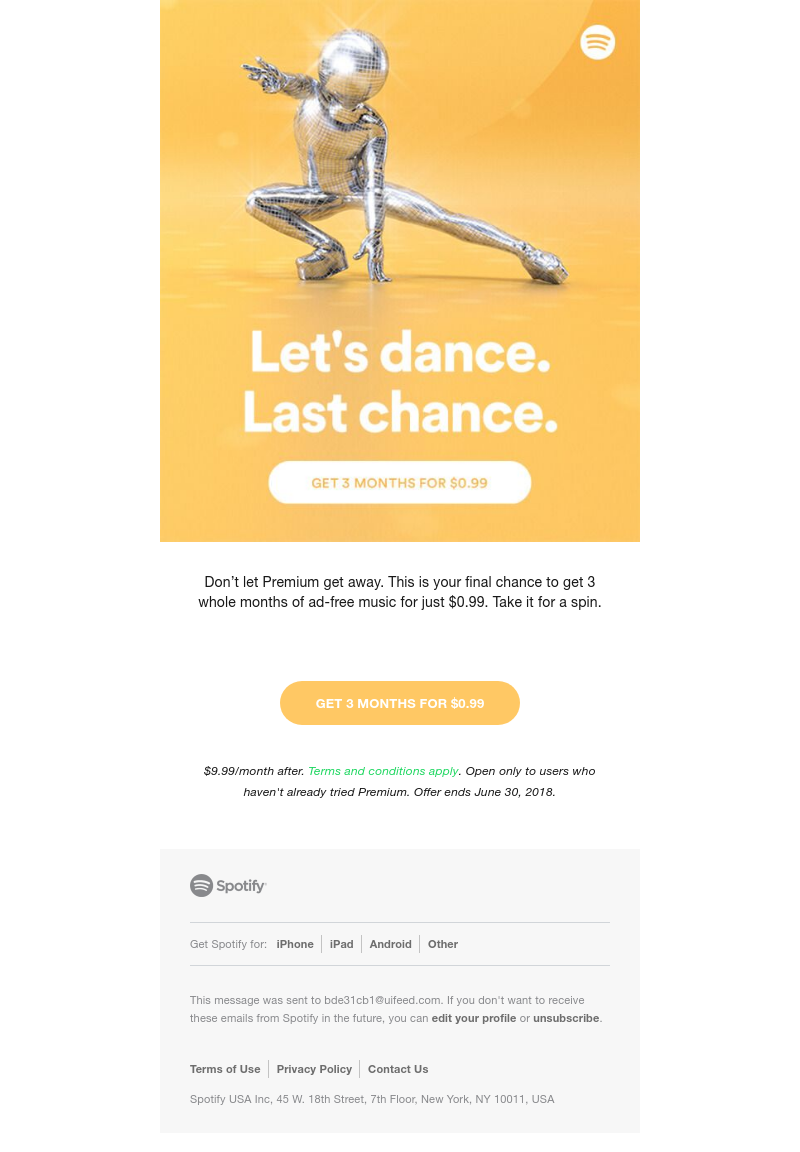This screenshot has width=800, height=1152.
Task: Open the Other platforms link
Action: pyautogui.click(x=443, y=944)
